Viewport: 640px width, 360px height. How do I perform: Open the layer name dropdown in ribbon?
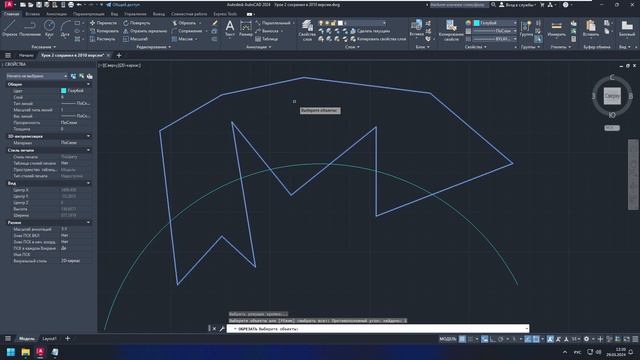coord(362,23)
